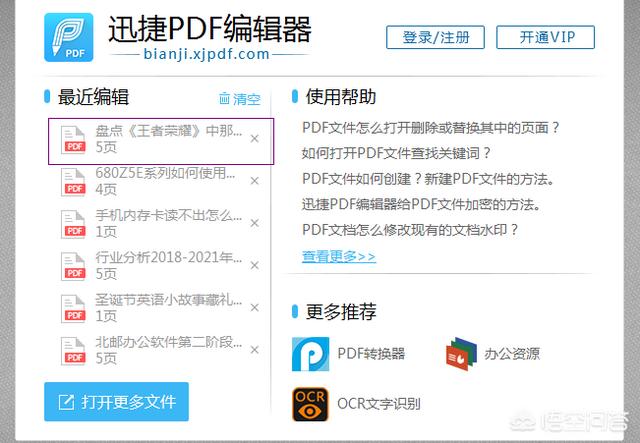The width and height of the screenshot is (640, 443).
Task: Remove 圣诞节英语小故事 entry with its X
Action: click(255, 307)
